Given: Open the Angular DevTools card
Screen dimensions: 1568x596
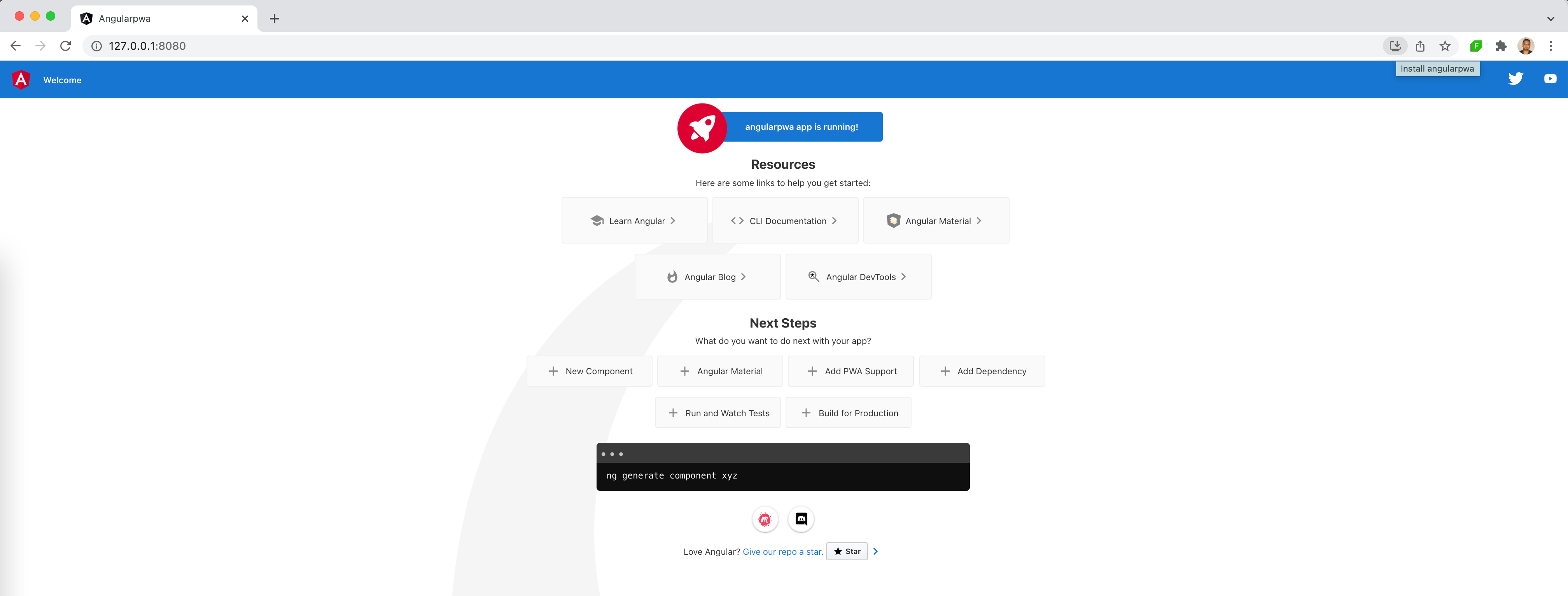Looking at the screenshot, I should tap(858, 276).
